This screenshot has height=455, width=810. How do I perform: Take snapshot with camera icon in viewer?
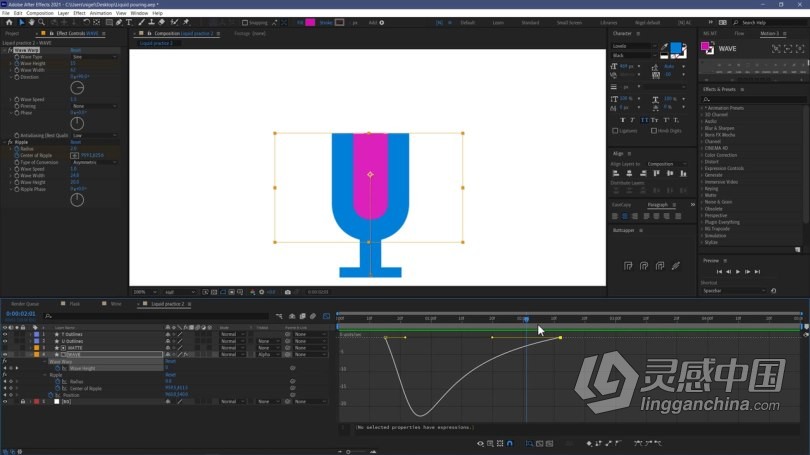[288, 292]
